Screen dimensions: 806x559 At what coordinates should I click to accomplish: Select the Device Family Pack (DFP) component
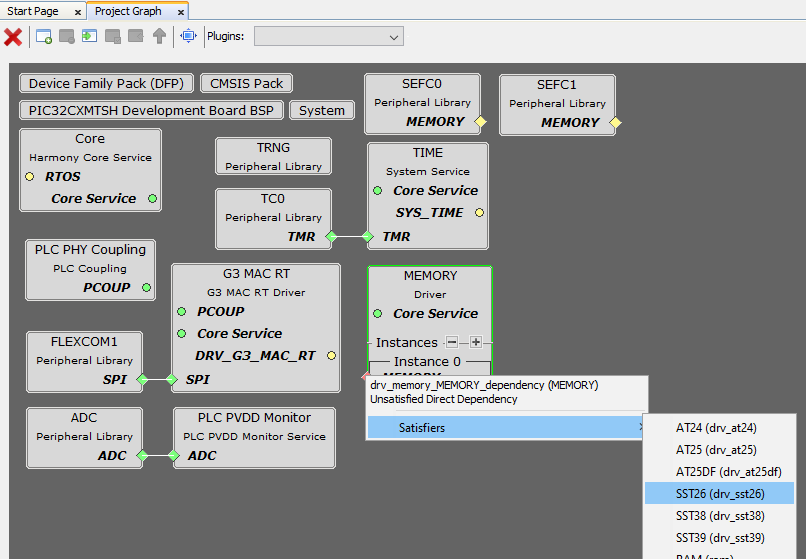click(106, 83)
